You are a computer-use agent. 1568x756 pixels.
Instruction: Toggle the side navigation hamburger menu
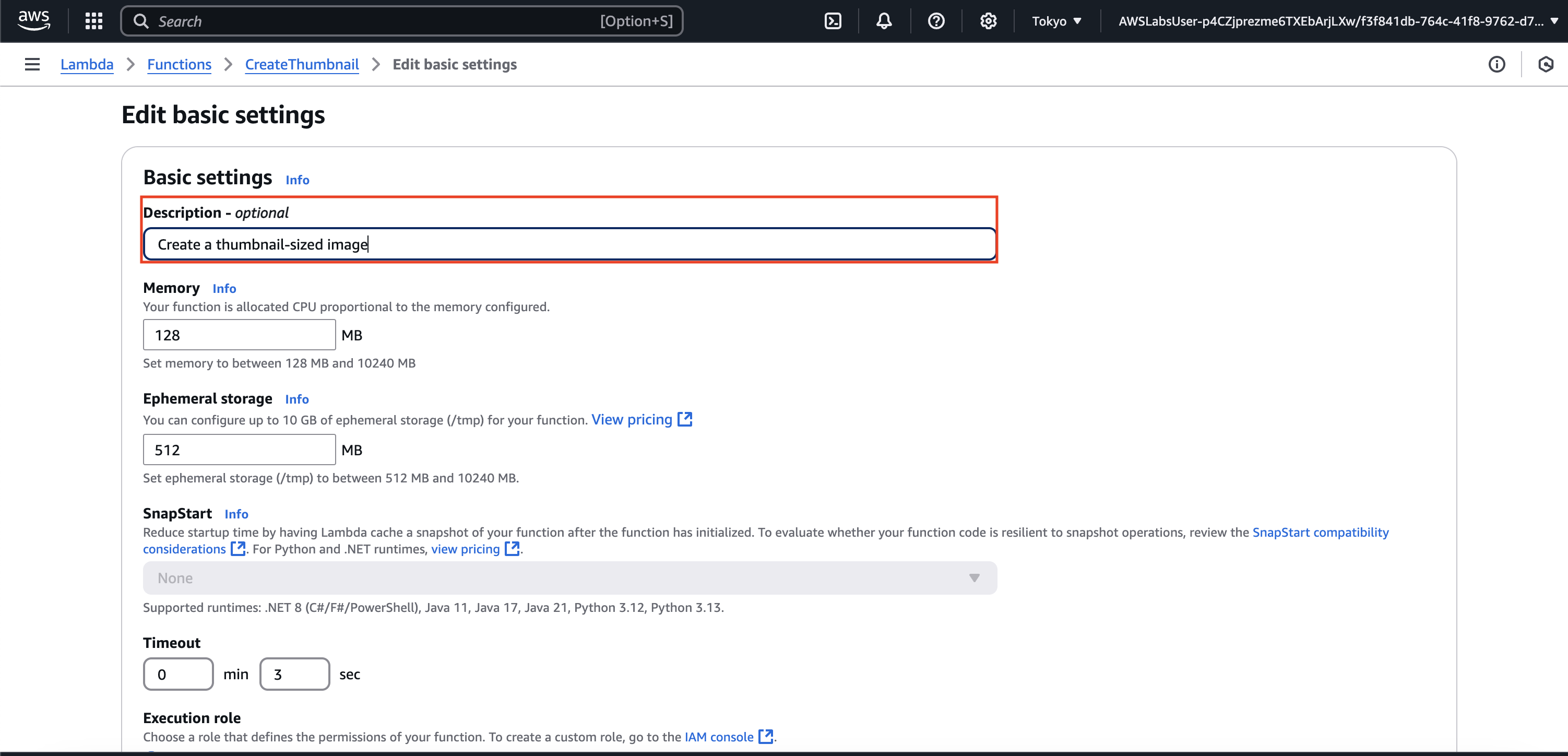point(32,65)
